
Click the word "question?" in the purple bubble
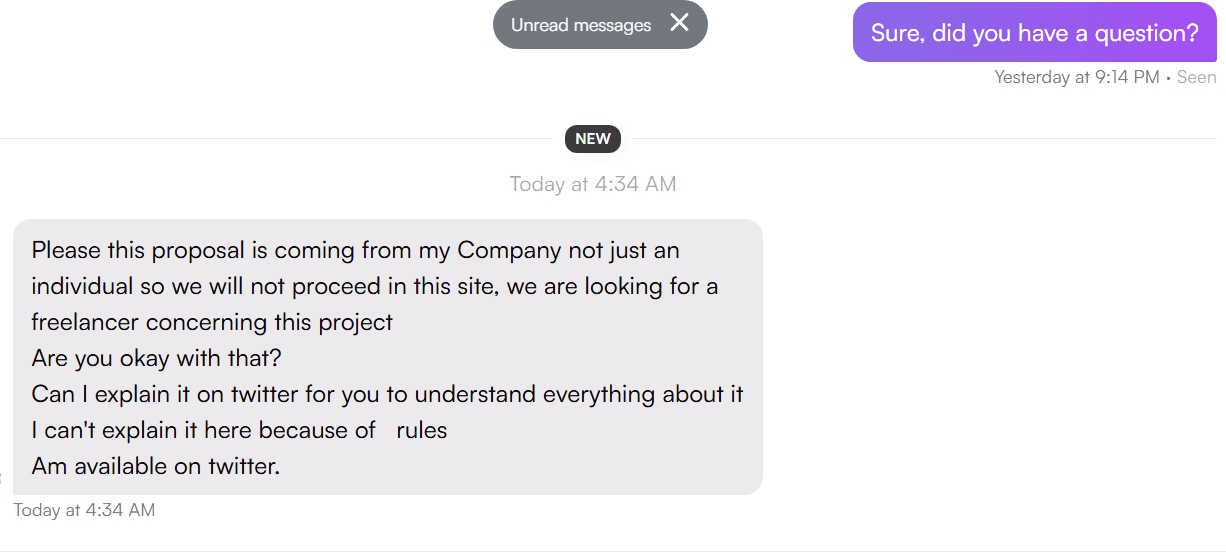1147,32
